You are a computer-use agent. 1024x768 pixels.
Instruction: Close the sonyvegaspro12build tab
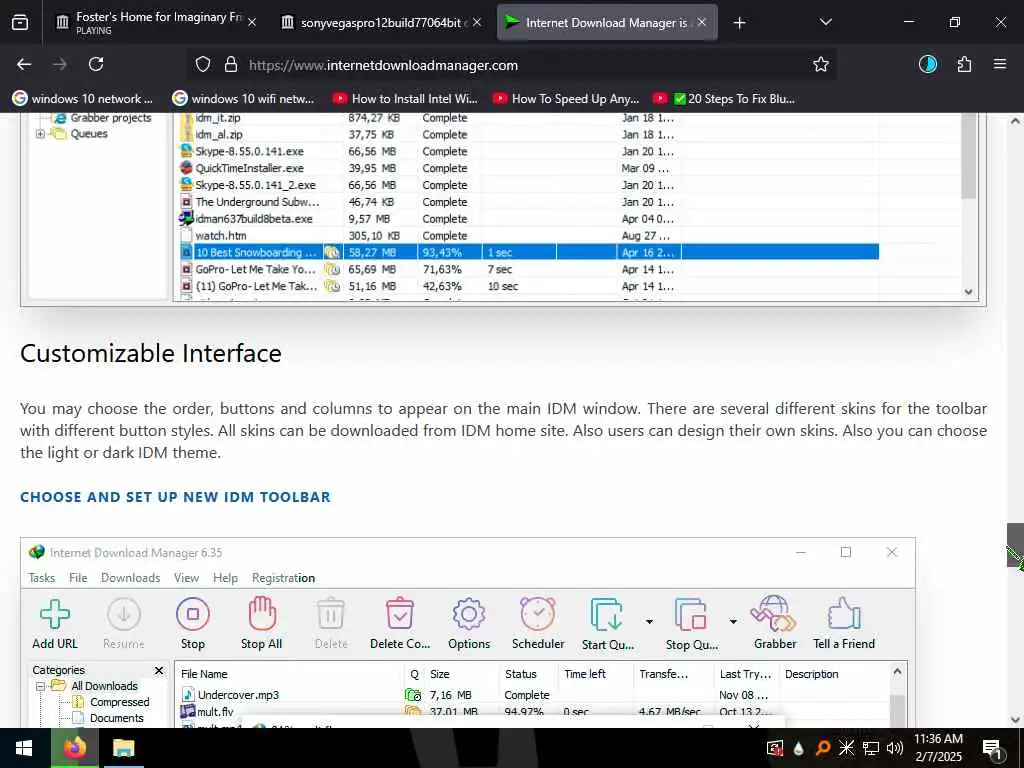click(x=477, y=22)
